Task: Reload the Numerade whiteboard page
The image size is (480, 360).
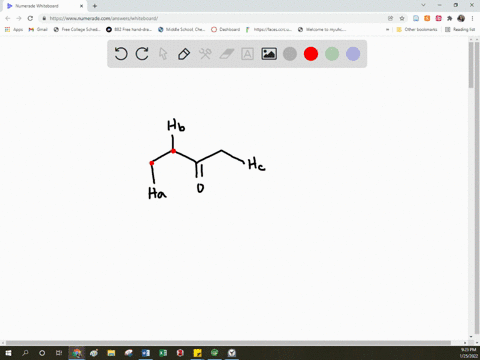Action: coord(30,18)
